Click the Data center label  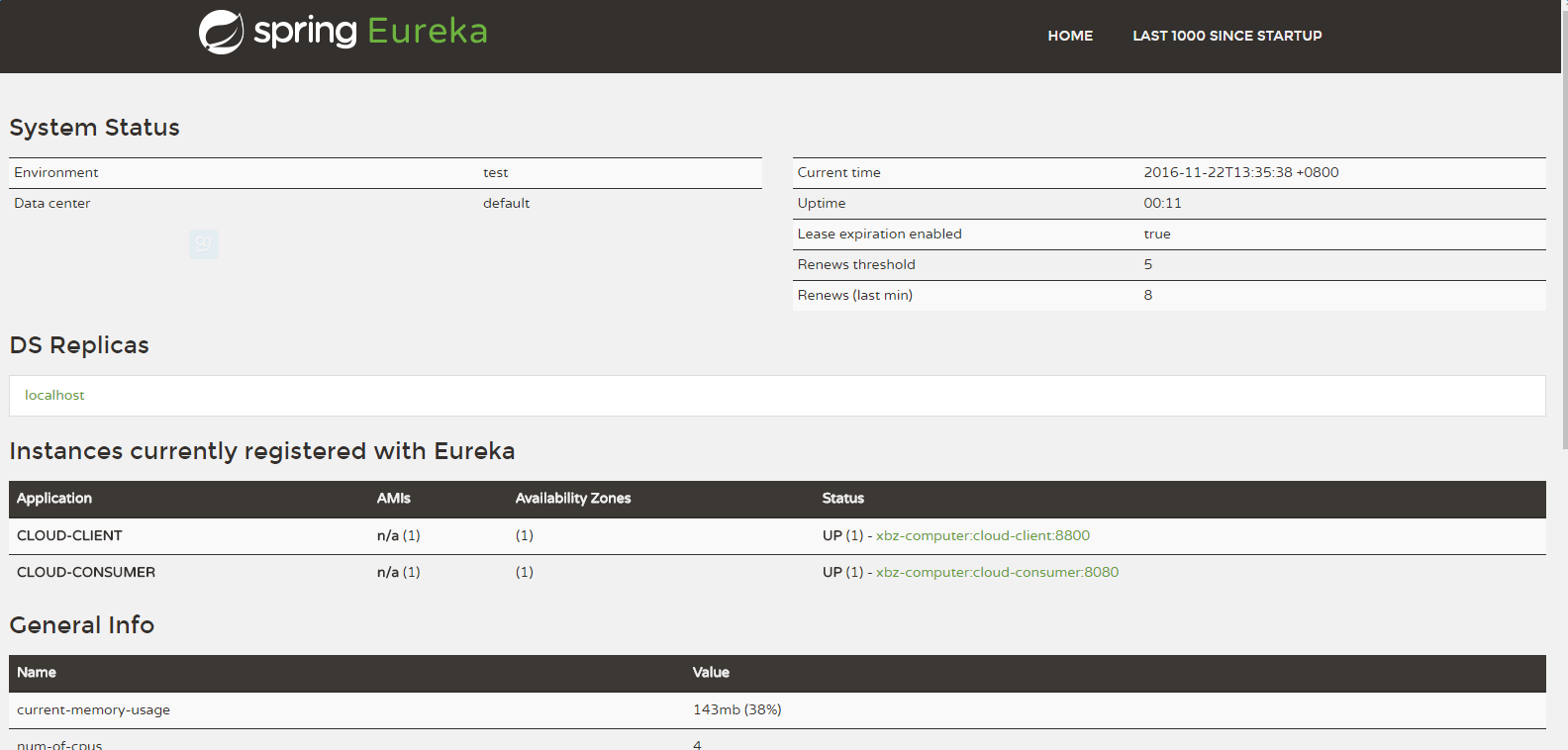52,203
